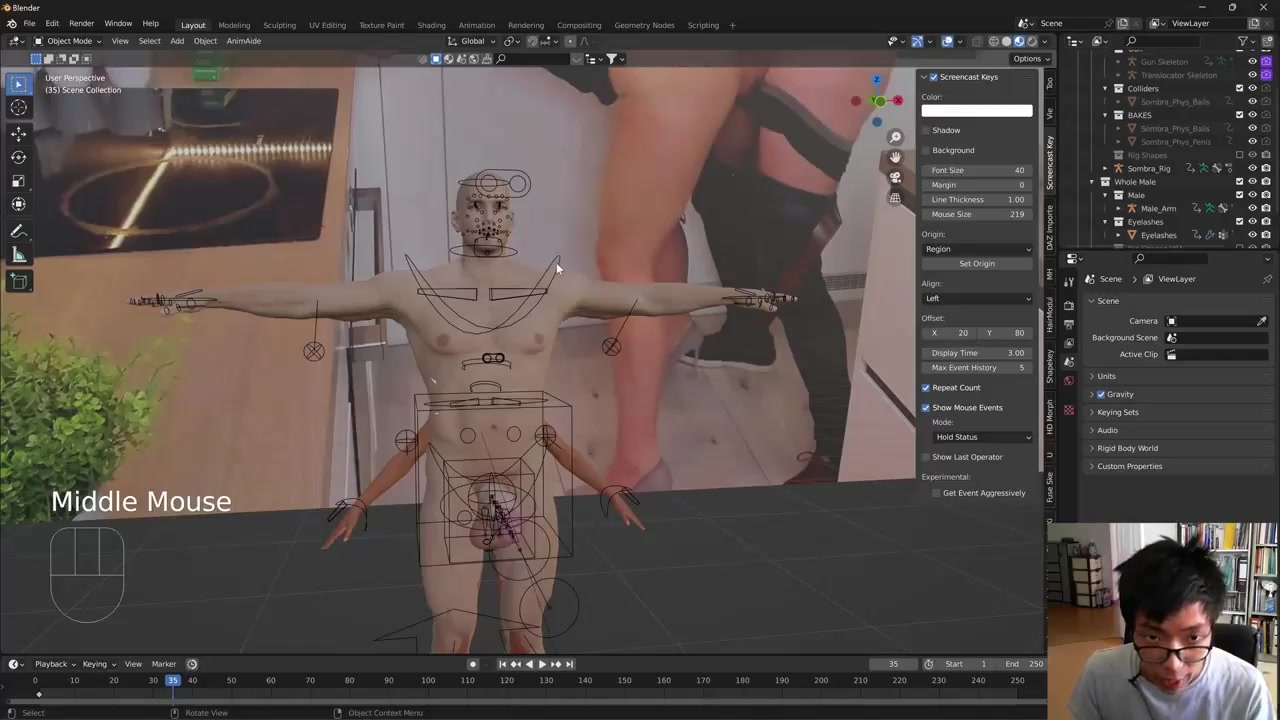The image size is (1280, 720).
Task: Switch to the Sculpting workspace tab
Action: click(x=279, y=25)
